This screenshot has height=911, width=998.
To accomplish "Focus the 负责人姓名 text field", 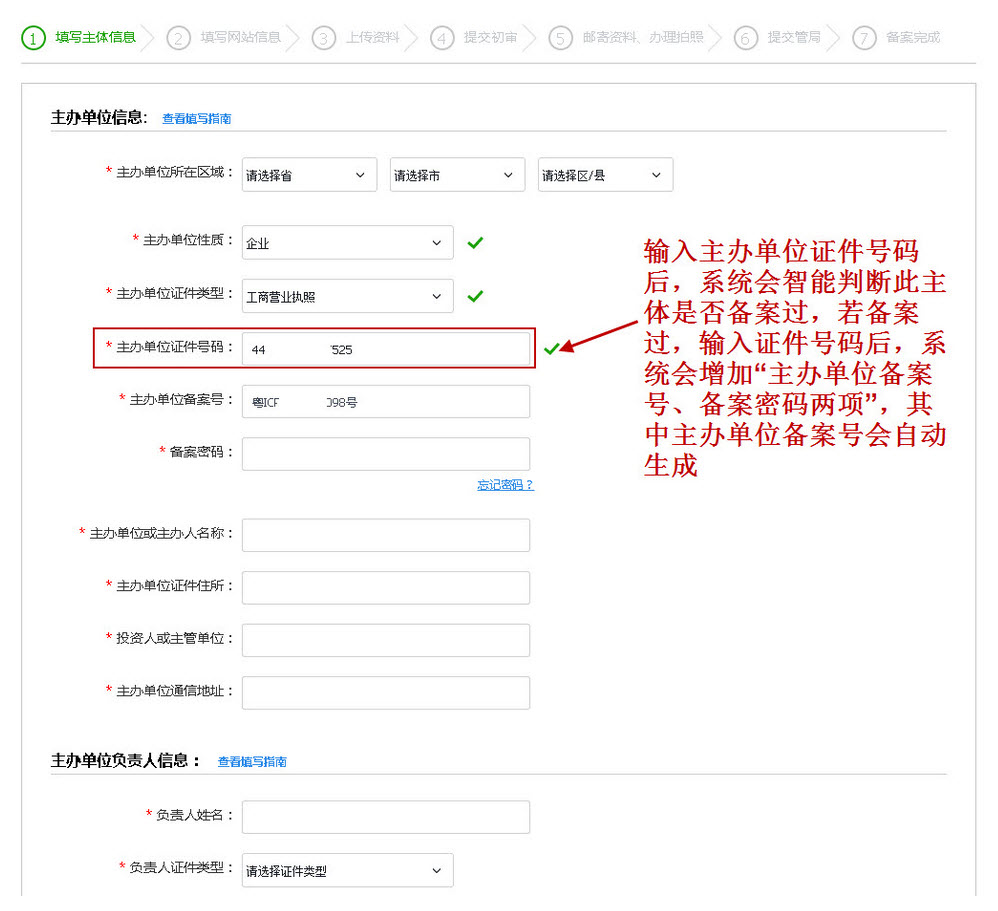I will (x=386, y=817).
